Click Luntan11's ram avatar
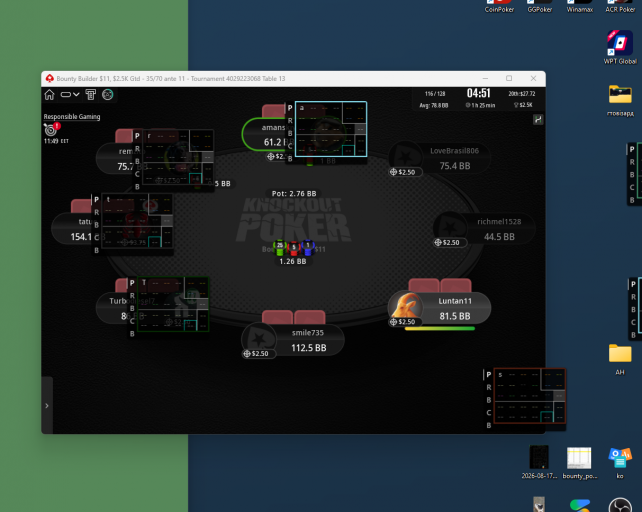This screenshot has height=512, width=642. pyautogui.click(x=406, y=306)
